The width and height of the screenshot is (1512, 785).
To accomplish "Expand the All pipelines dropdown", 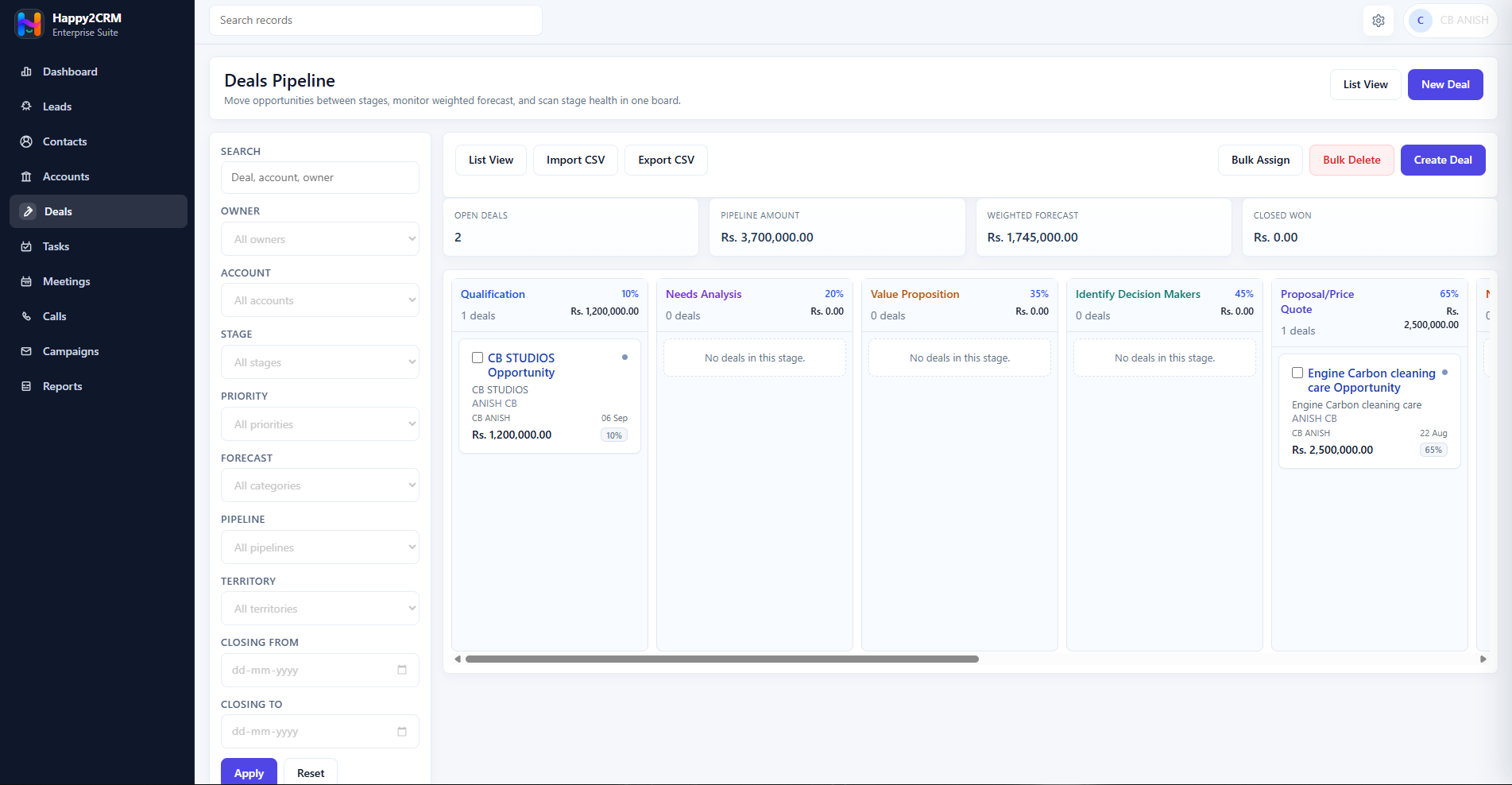I will pyautogui.click(x=320, y=547).
